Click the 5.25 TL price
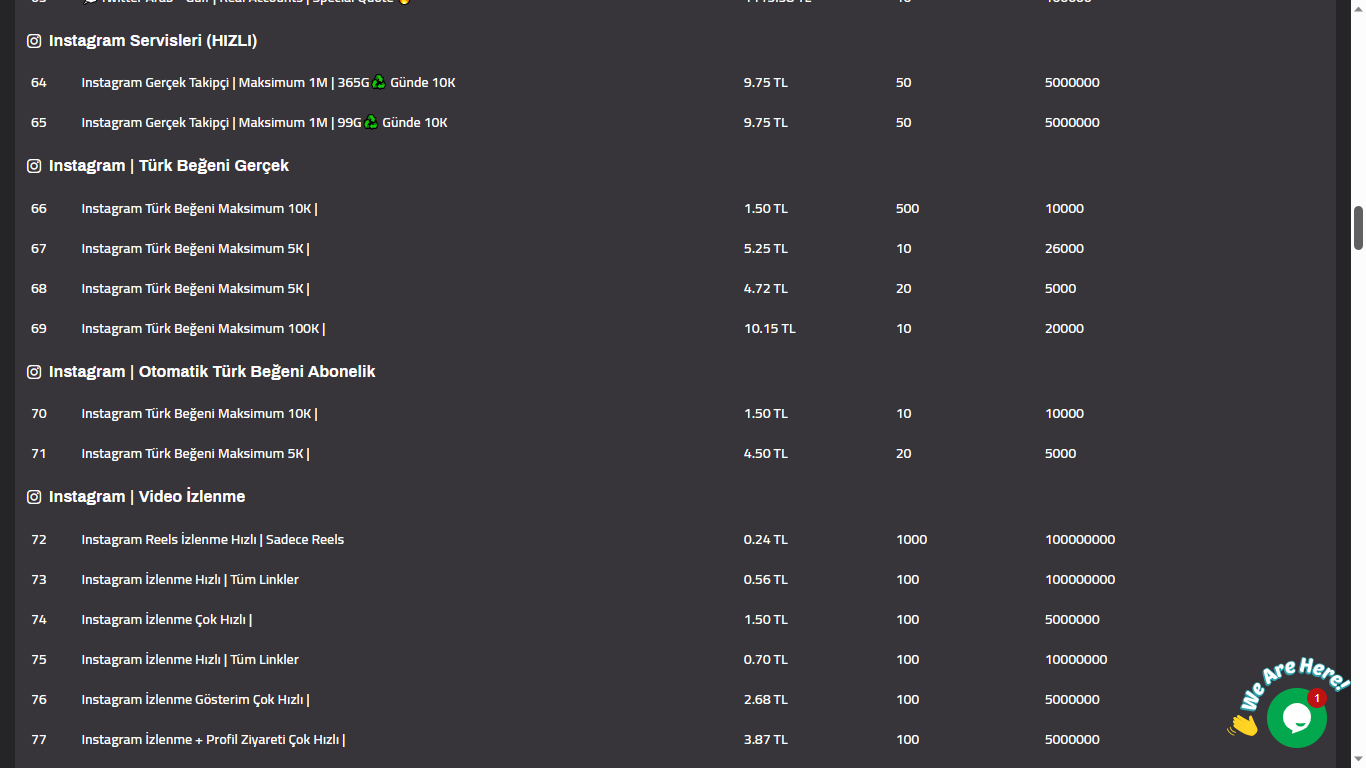This screenshot has width=1366, height=768. pos(766,249)
